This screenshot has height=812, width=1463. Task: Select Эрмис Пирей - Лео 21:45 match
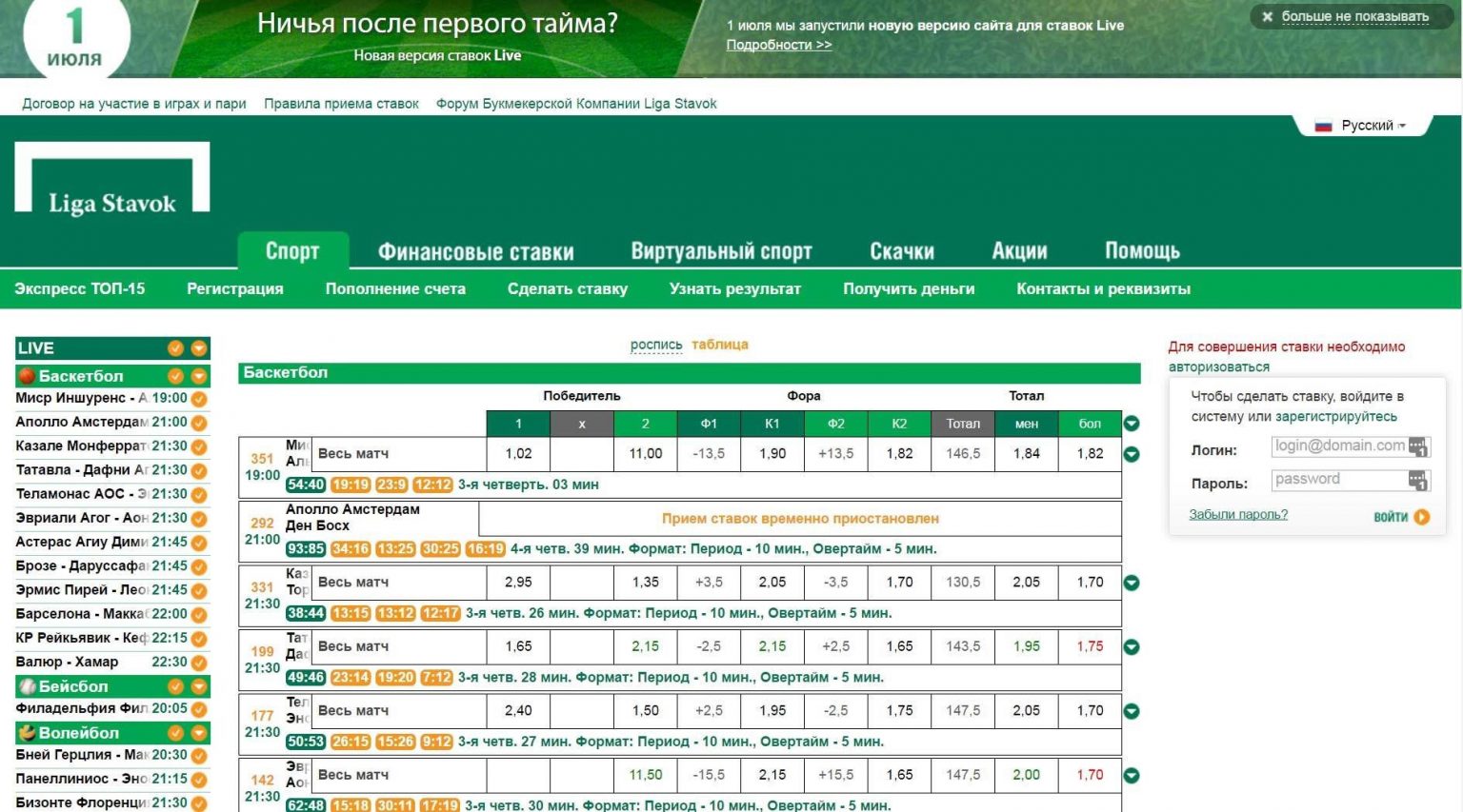coord(101,590)
